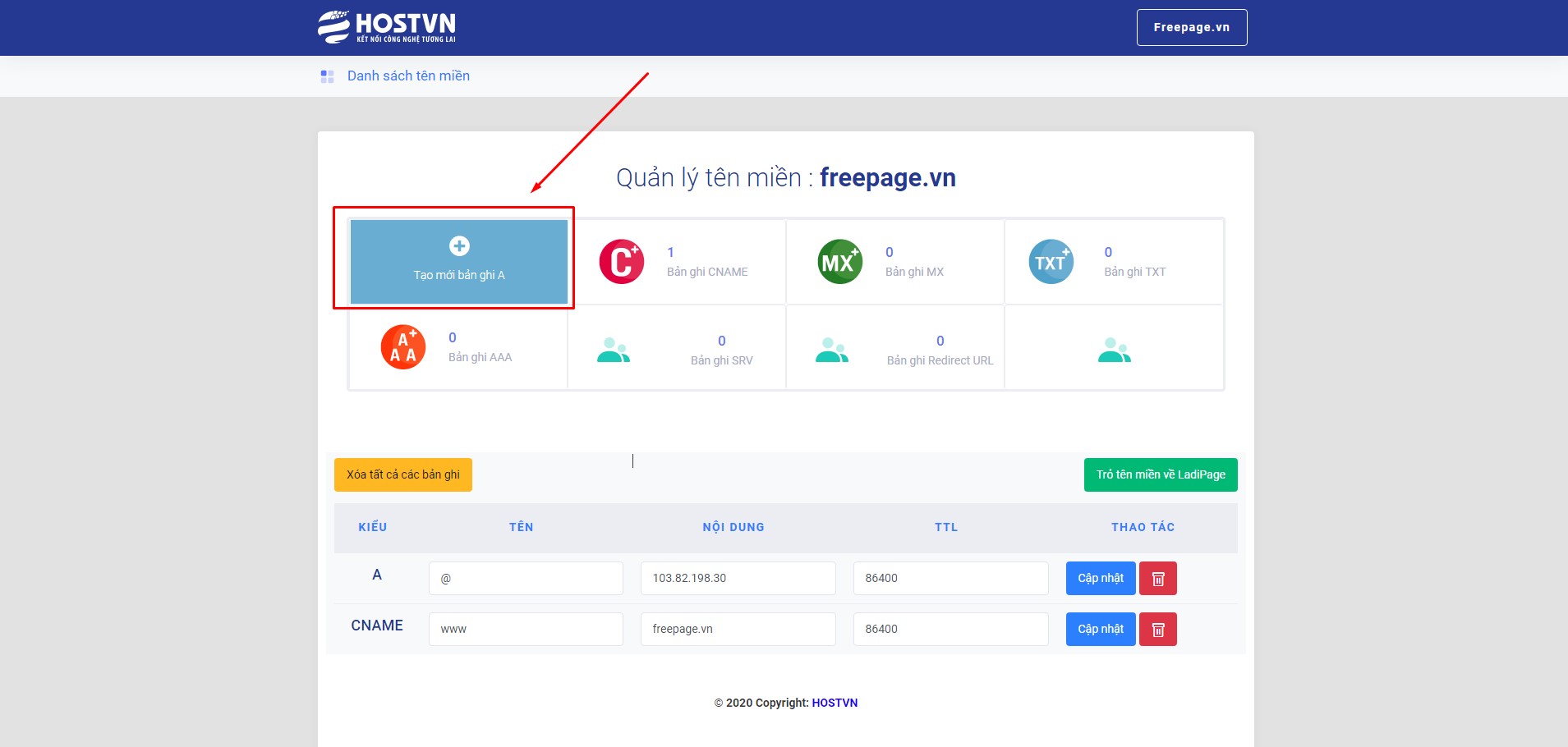Click Trỏ tên miền về LadiPage button

coord(1161,474)
